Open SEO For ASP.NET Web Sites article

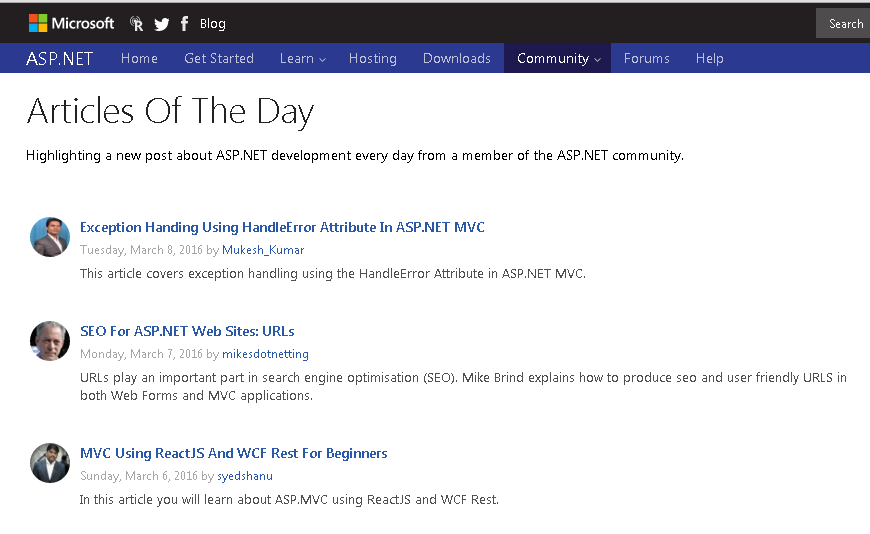187,331
